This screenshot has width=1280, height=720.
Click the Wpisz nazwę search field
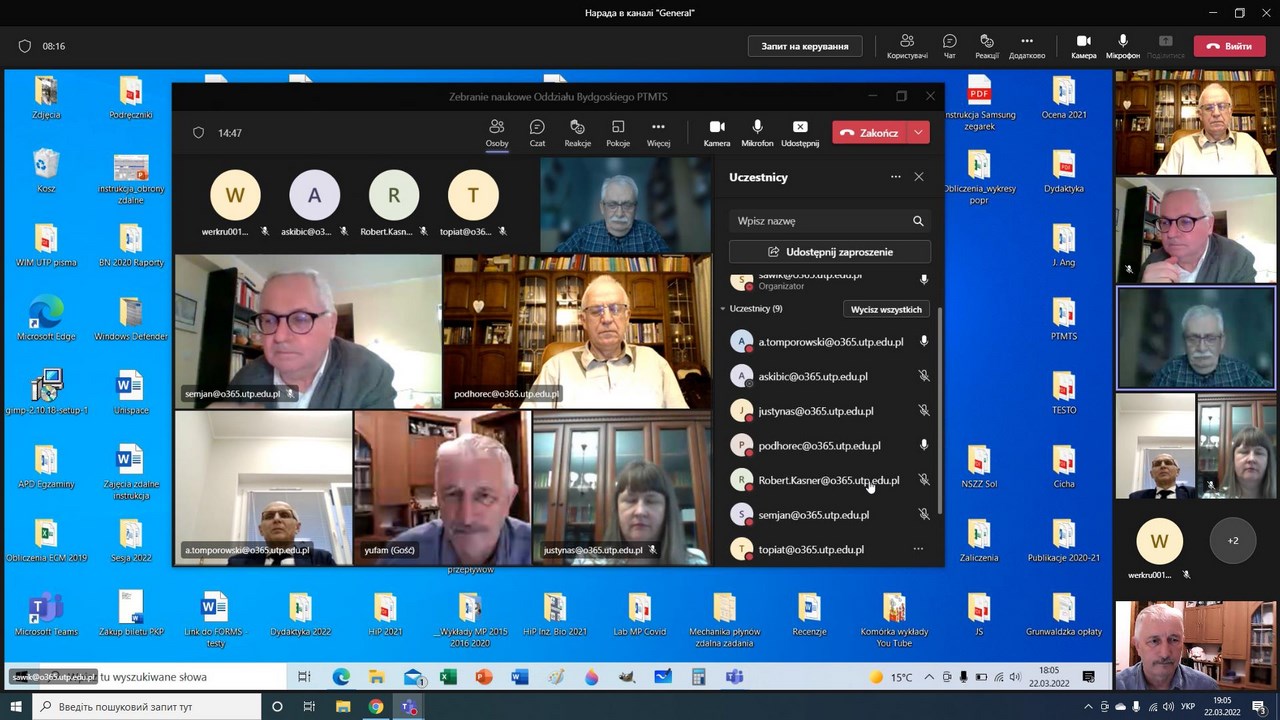[x=820, y=221]
